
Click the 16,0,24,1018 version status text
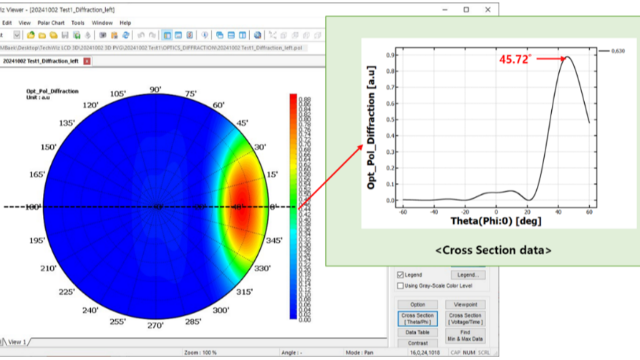[x=425, y=352]
